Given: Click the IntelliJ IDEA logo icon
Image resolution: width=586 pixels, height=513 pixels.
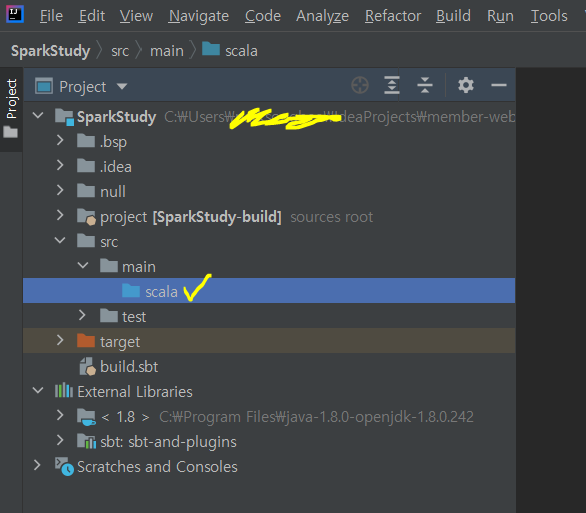Looking at the screenshot, I should [x=15, y=14].
